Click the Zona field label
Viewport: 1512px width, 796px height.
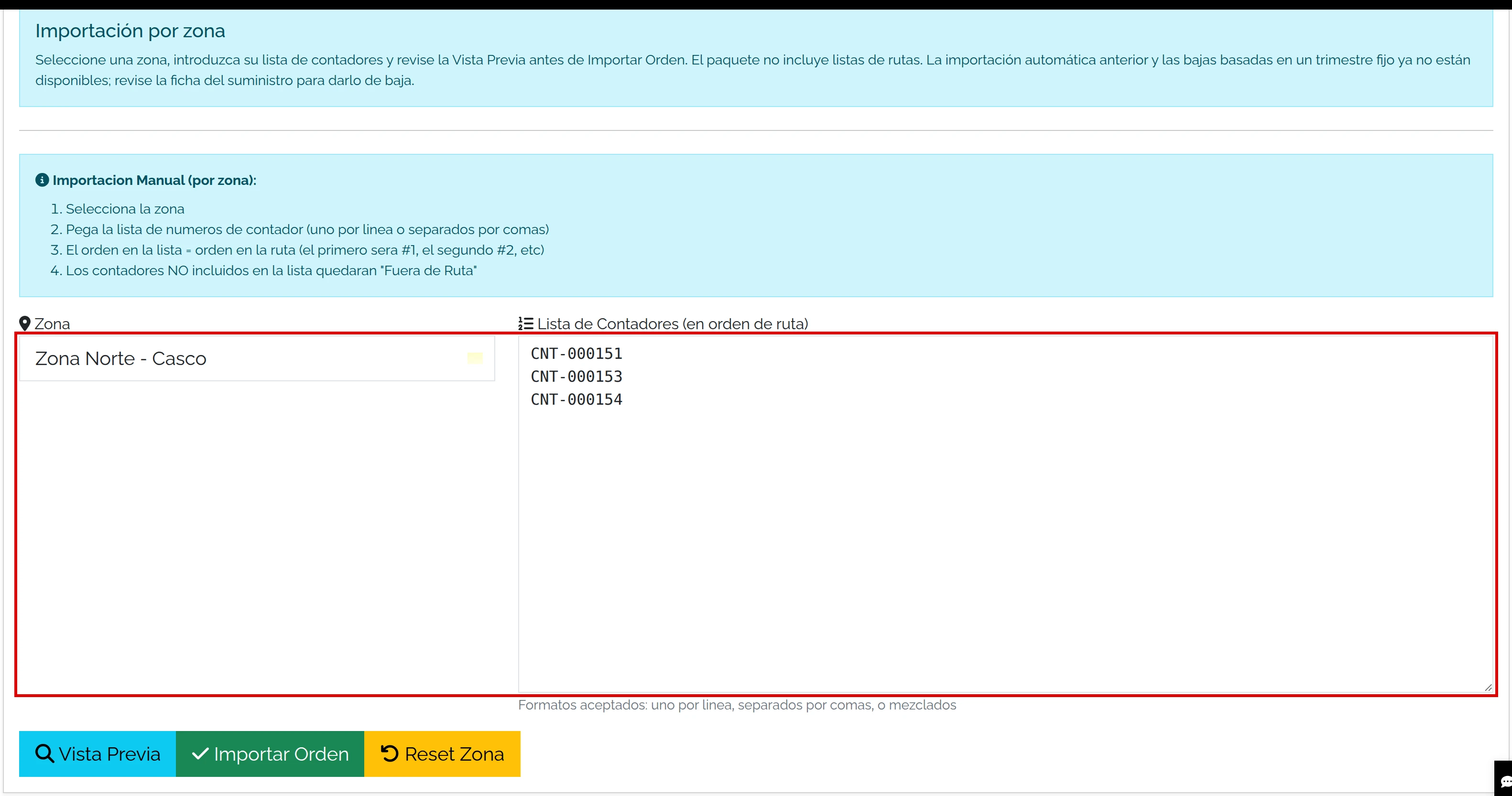52,324
